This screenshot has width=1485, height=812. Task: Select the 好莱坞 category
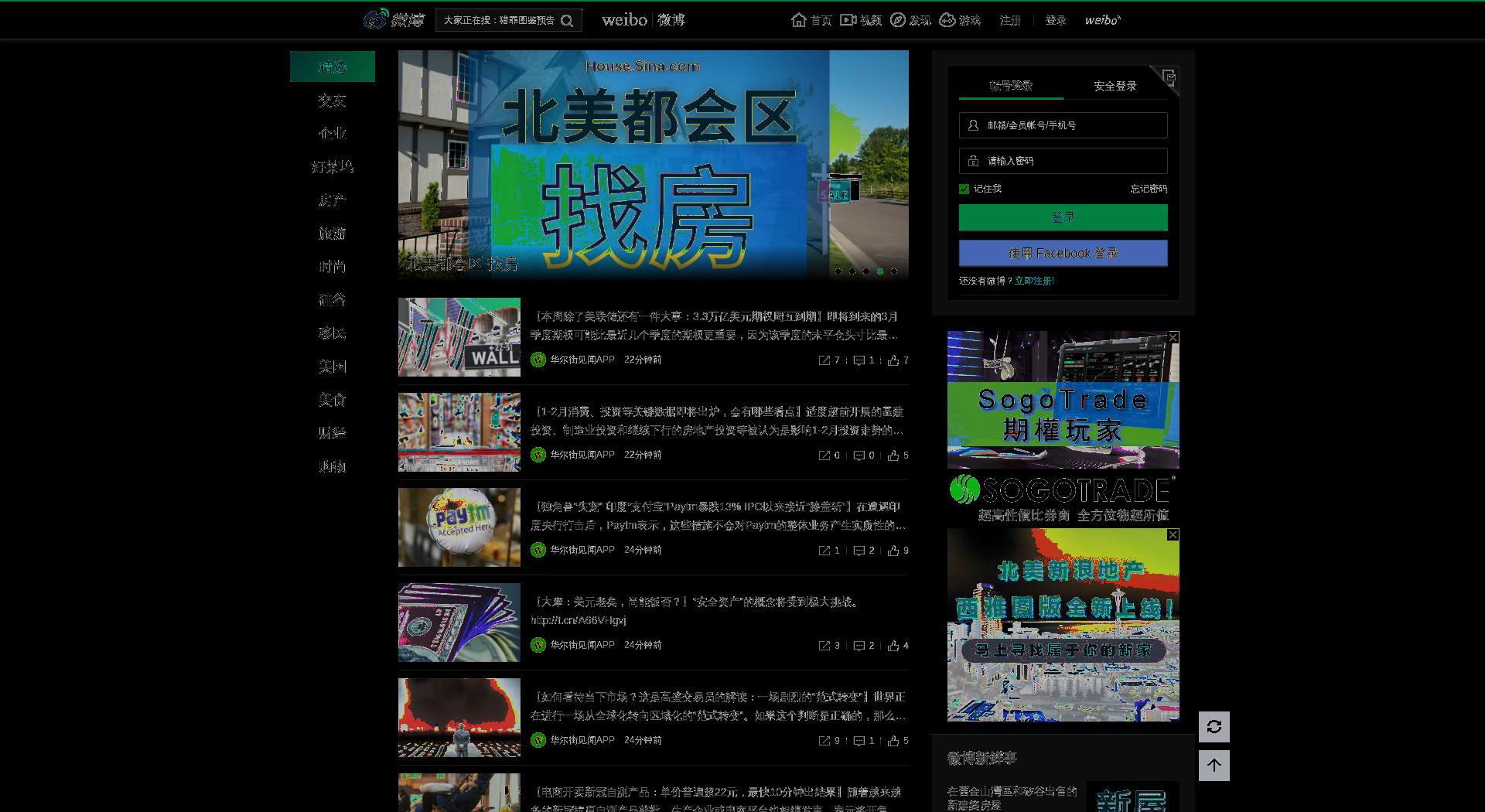pyautogui.click(x=333, y=167)
